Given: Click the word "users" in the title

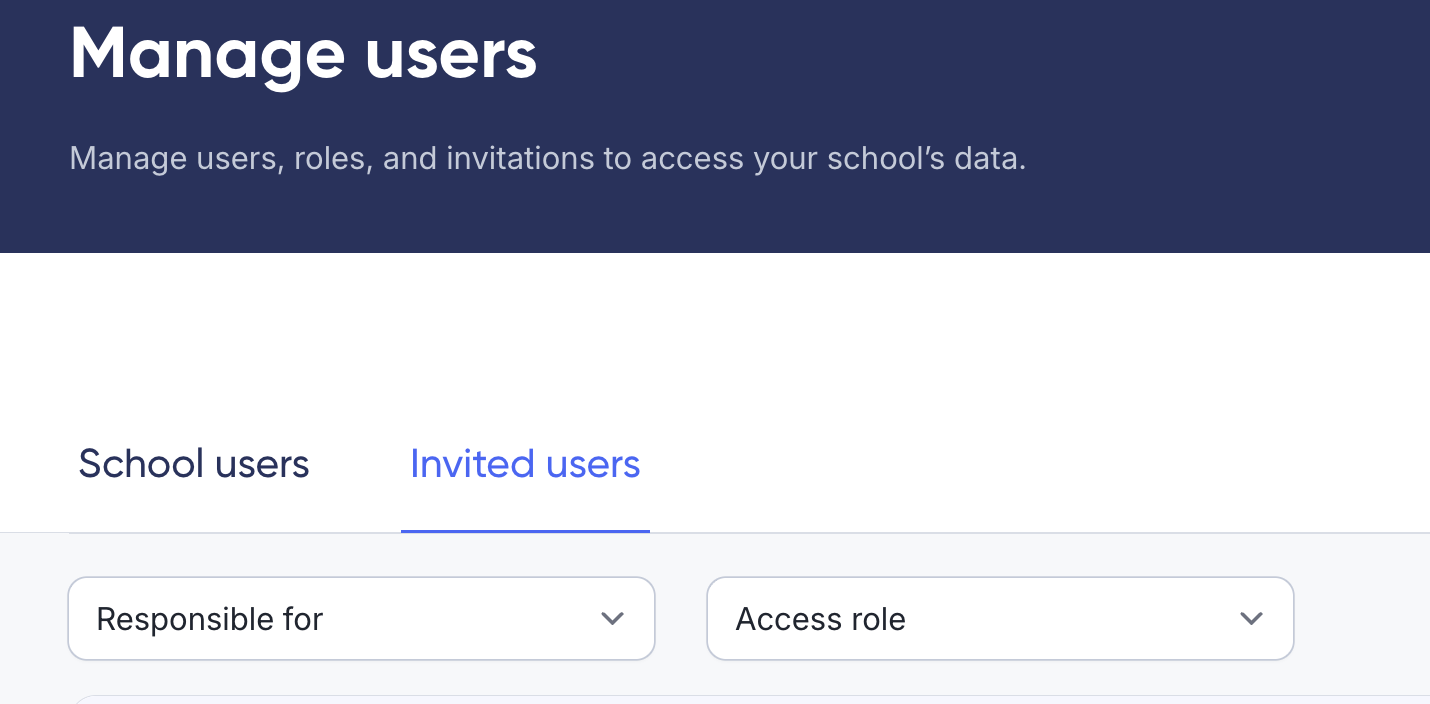Looking at the screenshot, I should point(451,54).
